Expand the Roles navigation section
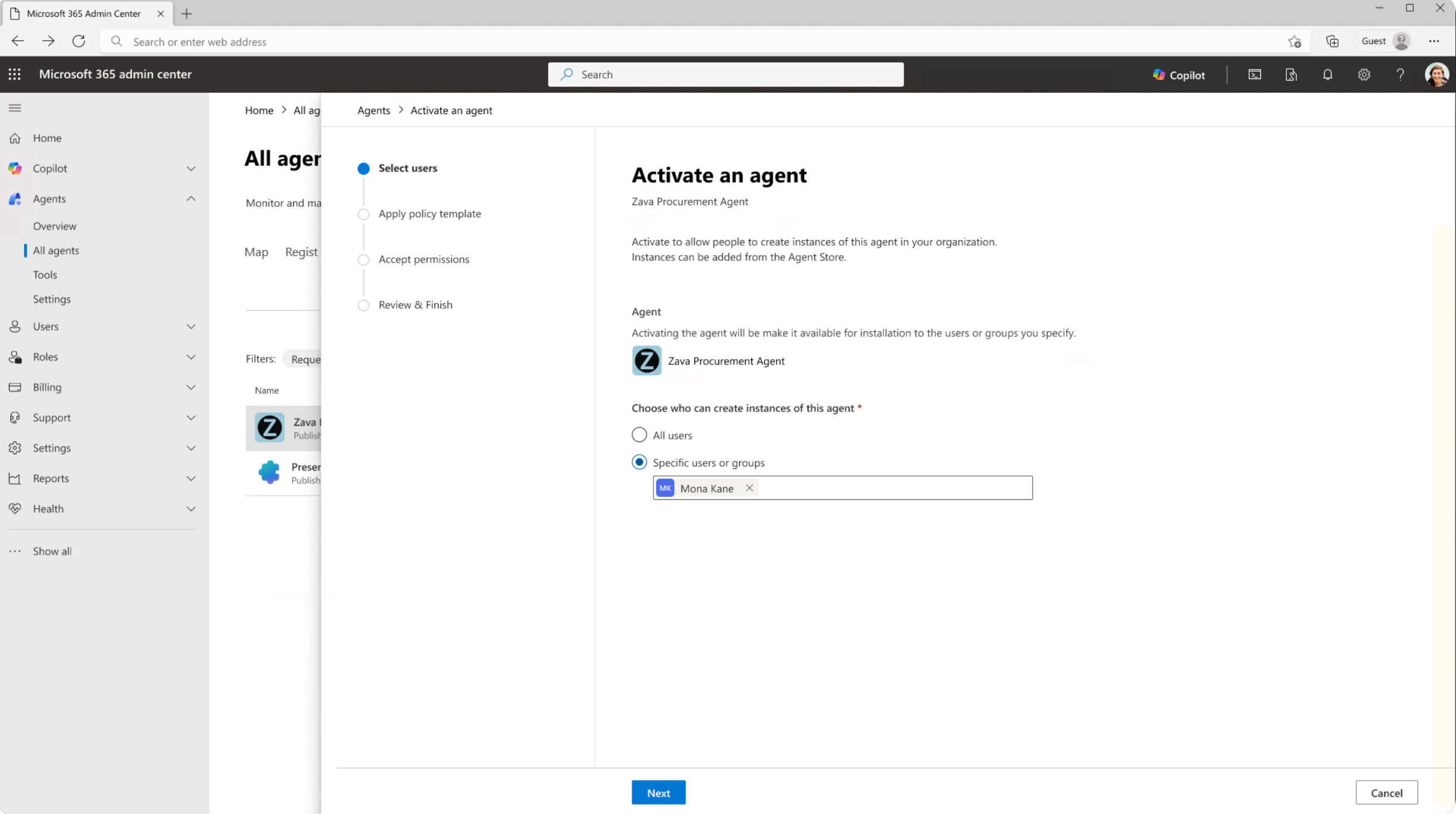 [191, 358]
